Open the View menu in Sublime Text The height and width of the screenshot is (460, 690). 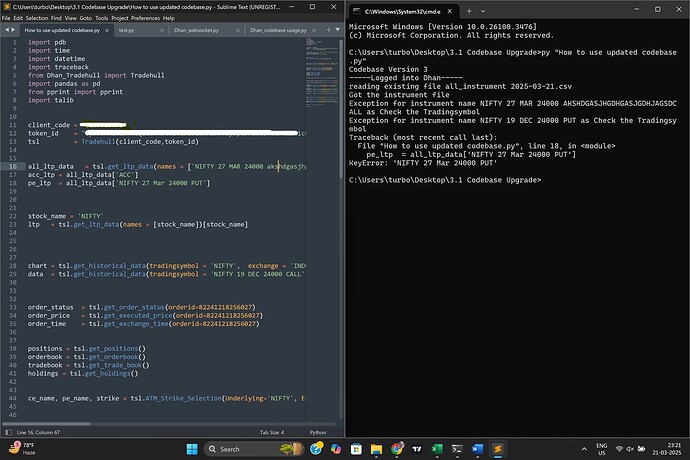pos(70,18)
